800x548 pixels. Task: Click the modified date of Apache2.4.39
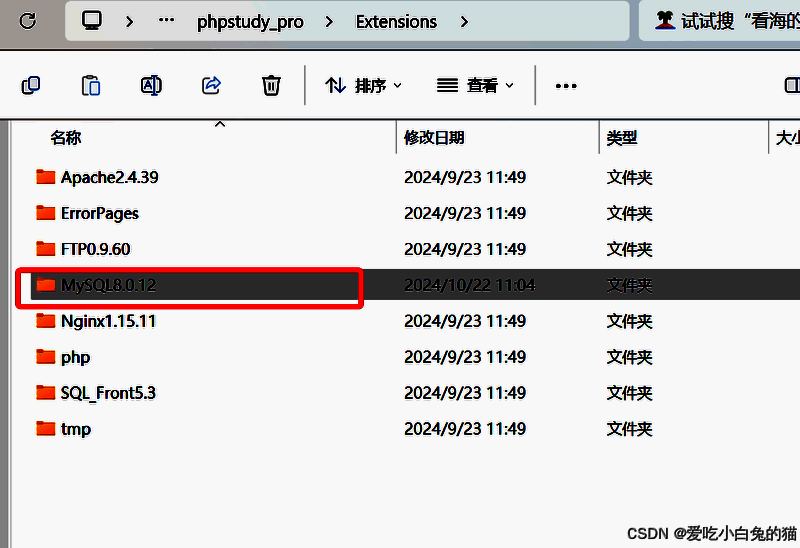465,178
